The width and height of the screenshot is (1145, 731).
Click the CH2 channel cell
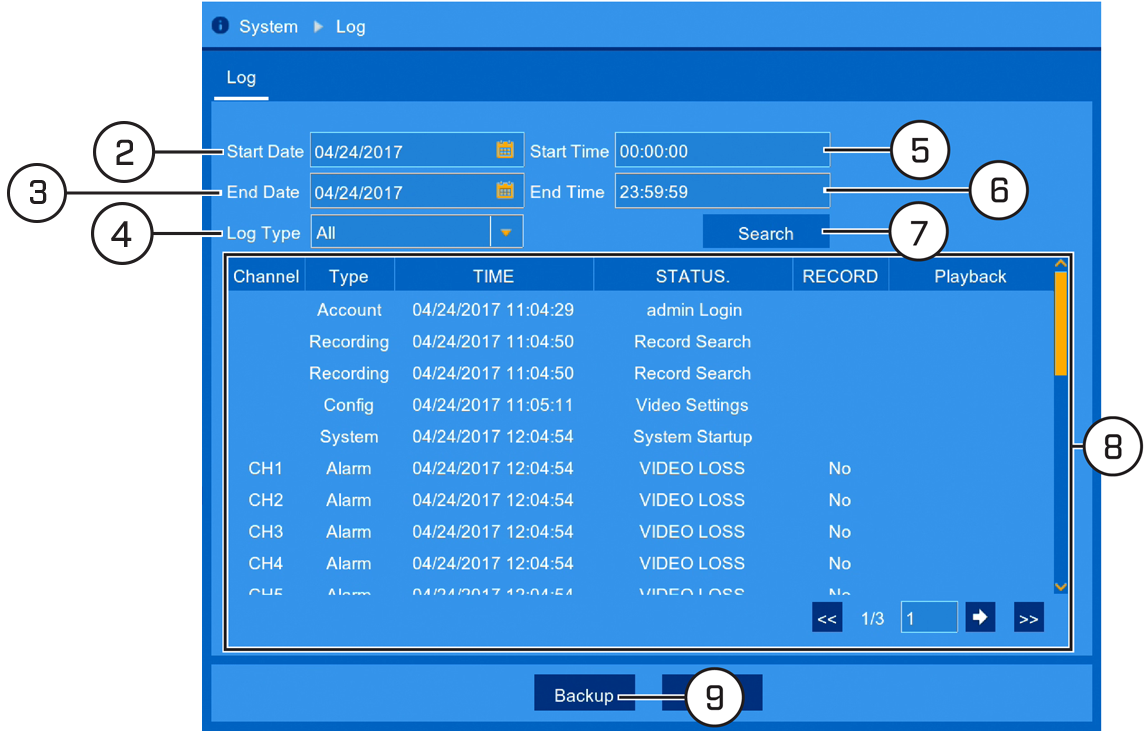(x=266, y=500)
